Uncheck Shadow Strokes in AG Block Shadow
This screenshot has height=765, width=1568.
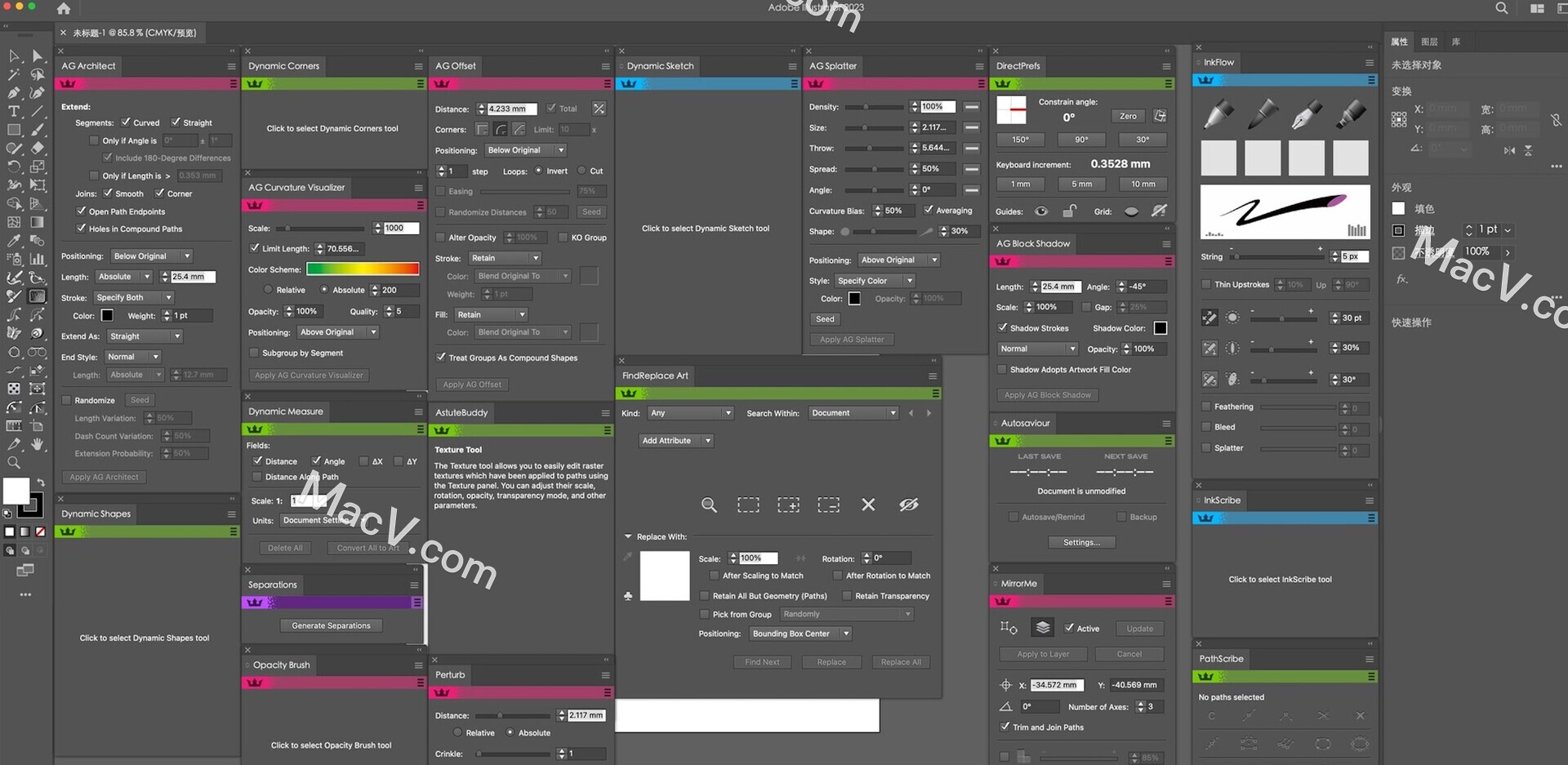coord(1002,327)
